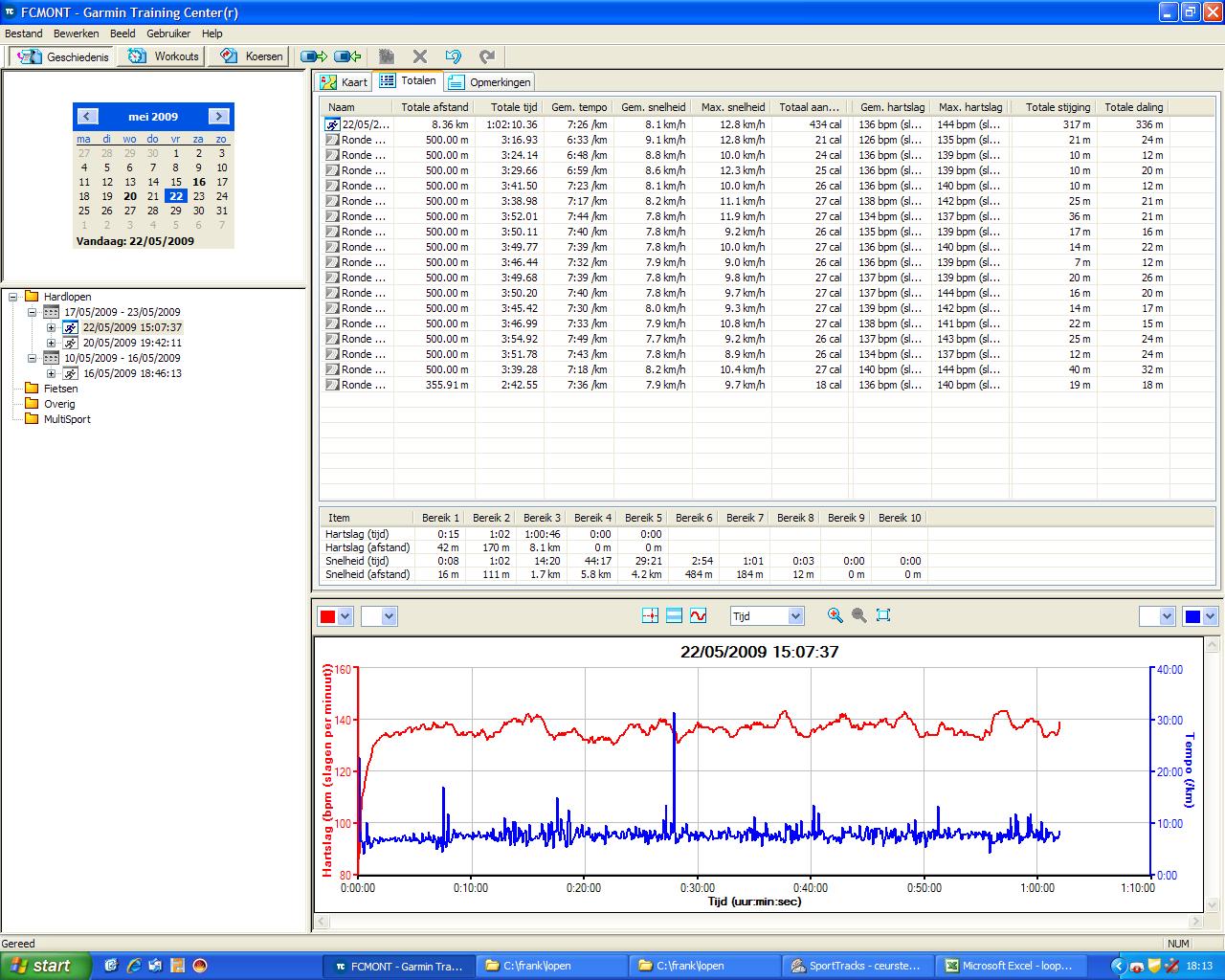Screen dimensions: 1225x980
Task: Click the undo arrow toolbar icon
Action: [x=454, y=56]
